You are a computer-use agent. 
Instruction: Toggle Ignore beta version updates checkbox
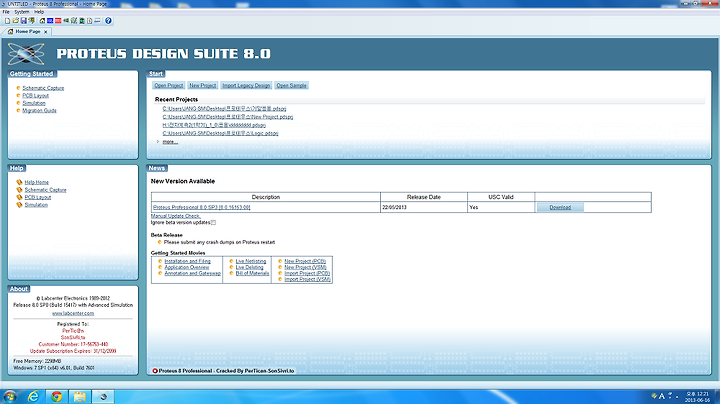[214, 223]
